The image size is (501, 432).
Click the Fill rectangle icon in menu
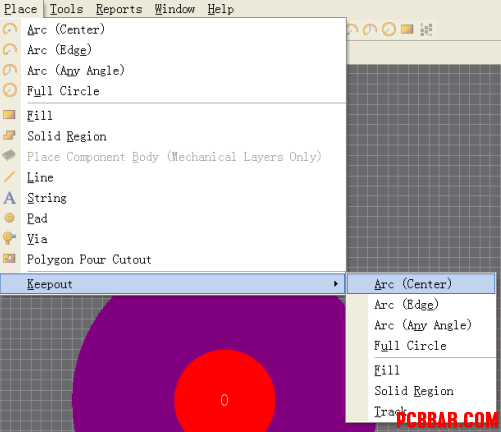click(9, 115)
